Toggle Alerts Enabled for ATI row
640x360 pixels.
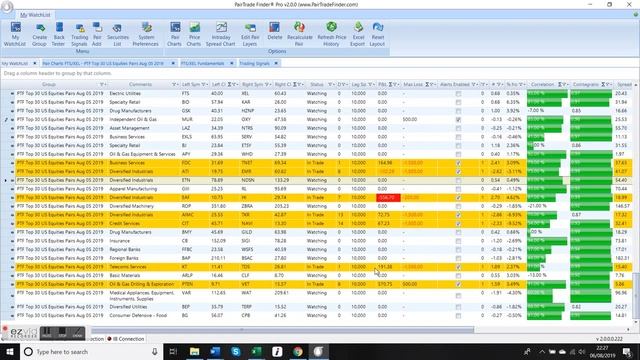[x=458, y=171]
